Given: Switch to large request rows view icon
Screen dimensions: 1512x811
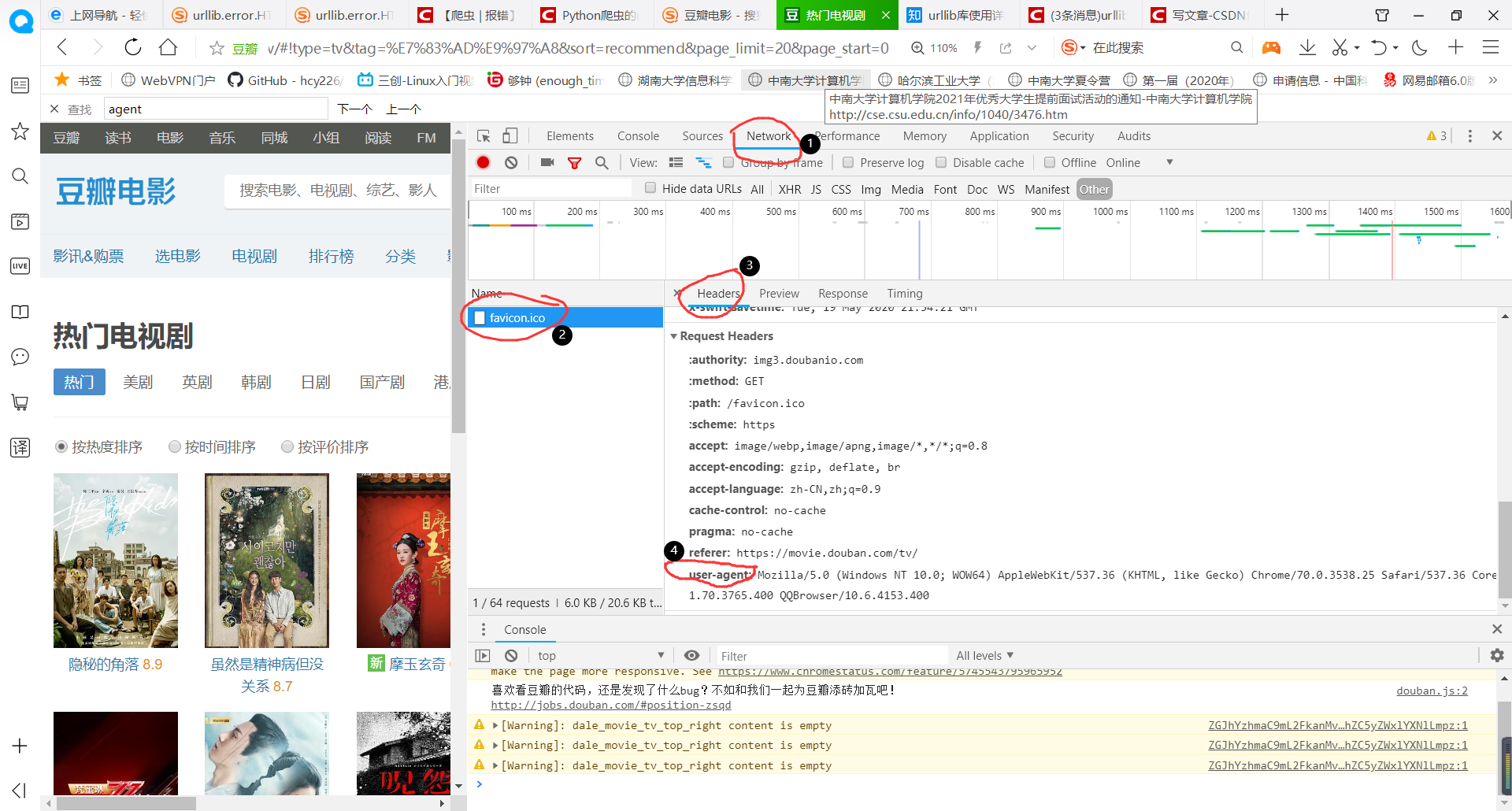Looking at the screenshot, I should pyautogui.click(x=676, y=162).
